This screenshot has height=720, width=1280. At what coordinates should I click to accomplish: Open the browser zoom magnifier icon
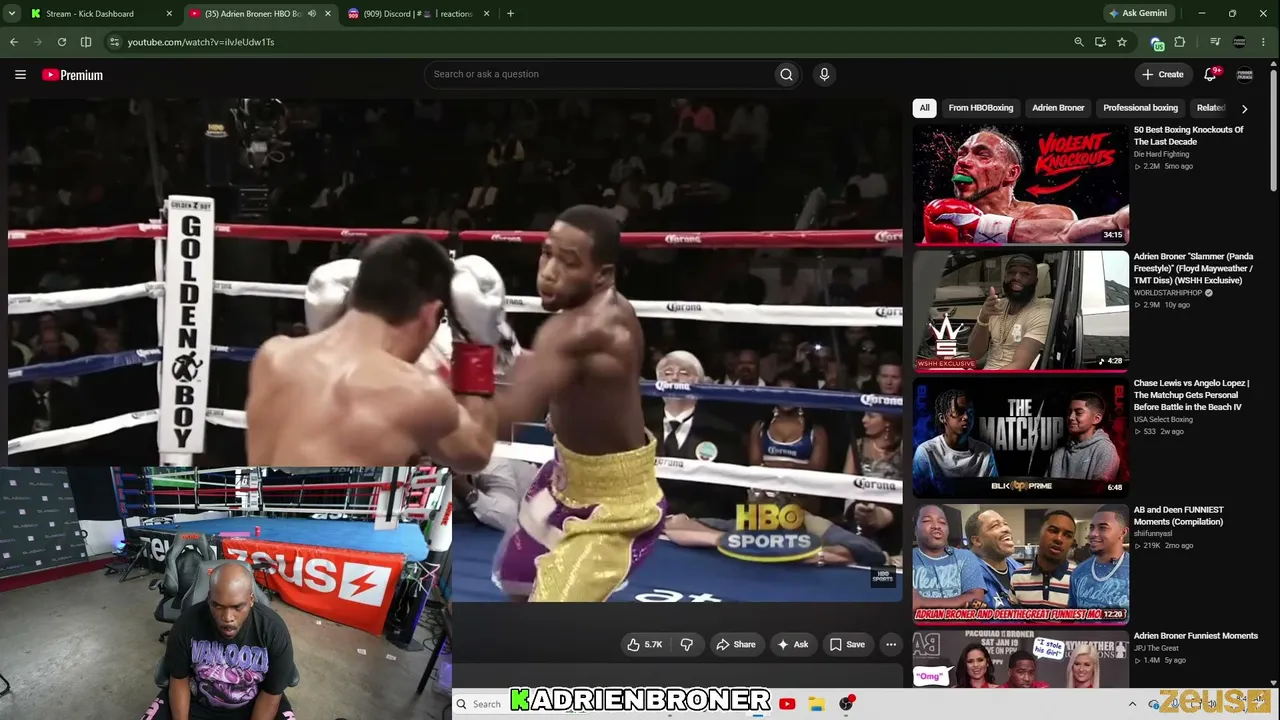1078,42
